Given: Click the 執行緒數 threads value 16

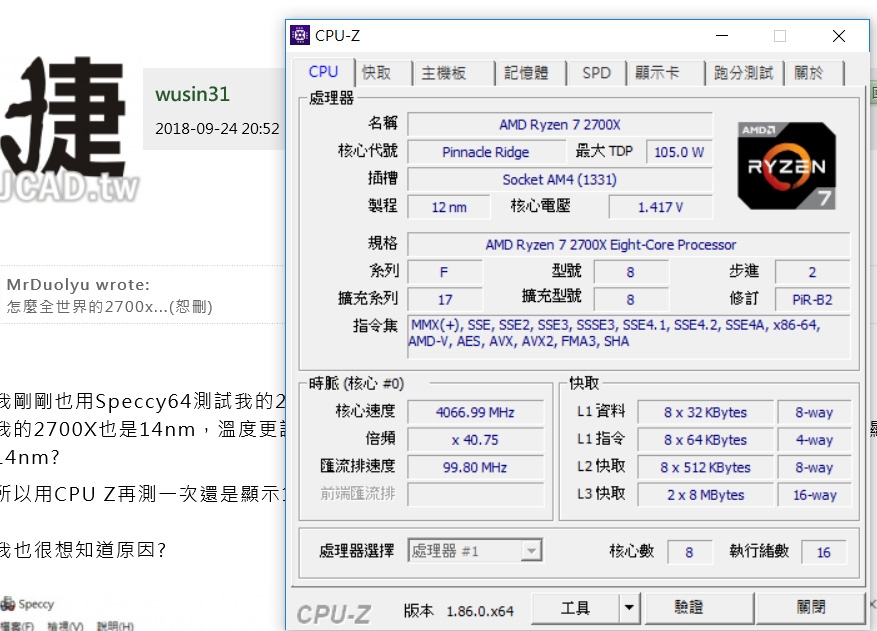Looking at the screenshot, I should click(x=823, y=552).
